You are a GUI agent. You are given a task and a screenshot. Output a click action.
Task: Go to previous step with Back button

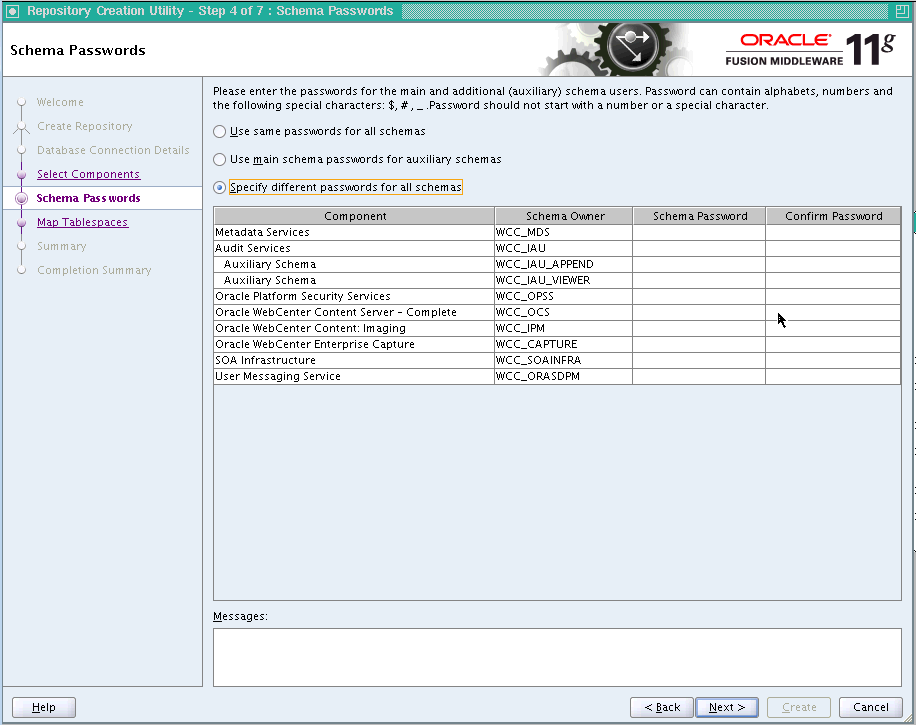(662, 707)
